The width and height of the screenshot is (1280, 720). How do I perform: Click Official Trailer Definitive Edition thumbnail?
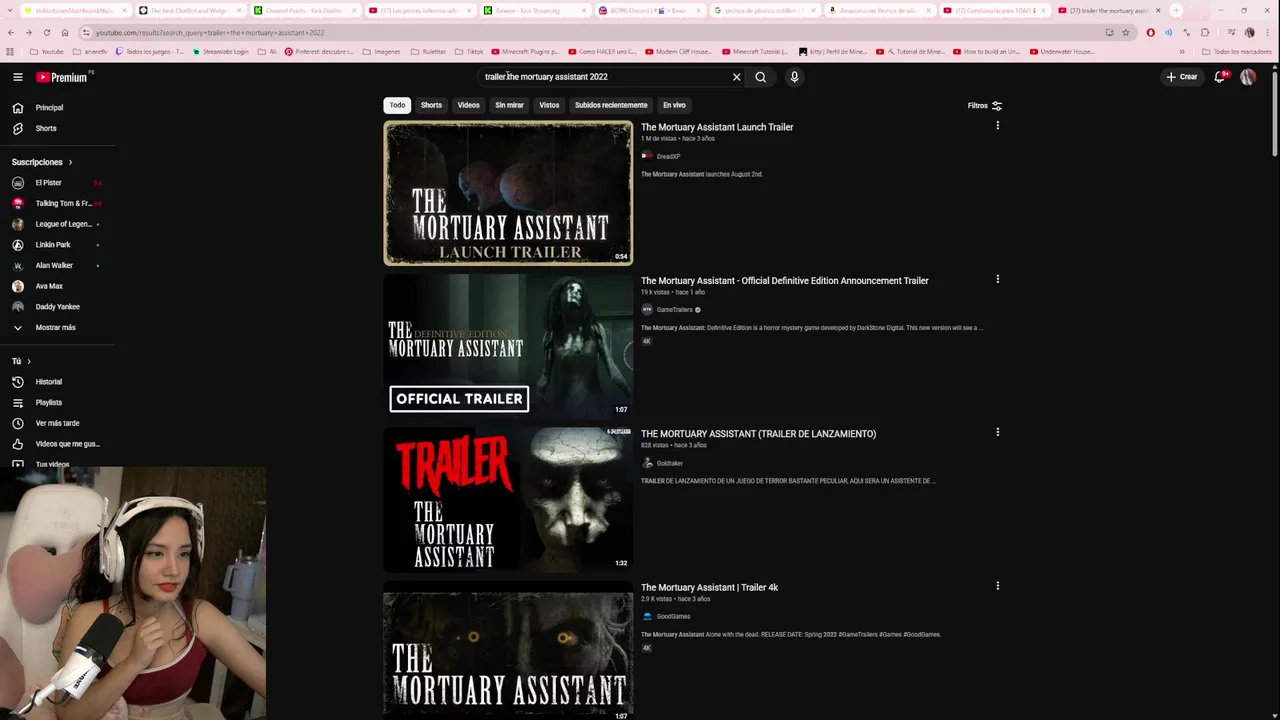(x=508, y=345)
